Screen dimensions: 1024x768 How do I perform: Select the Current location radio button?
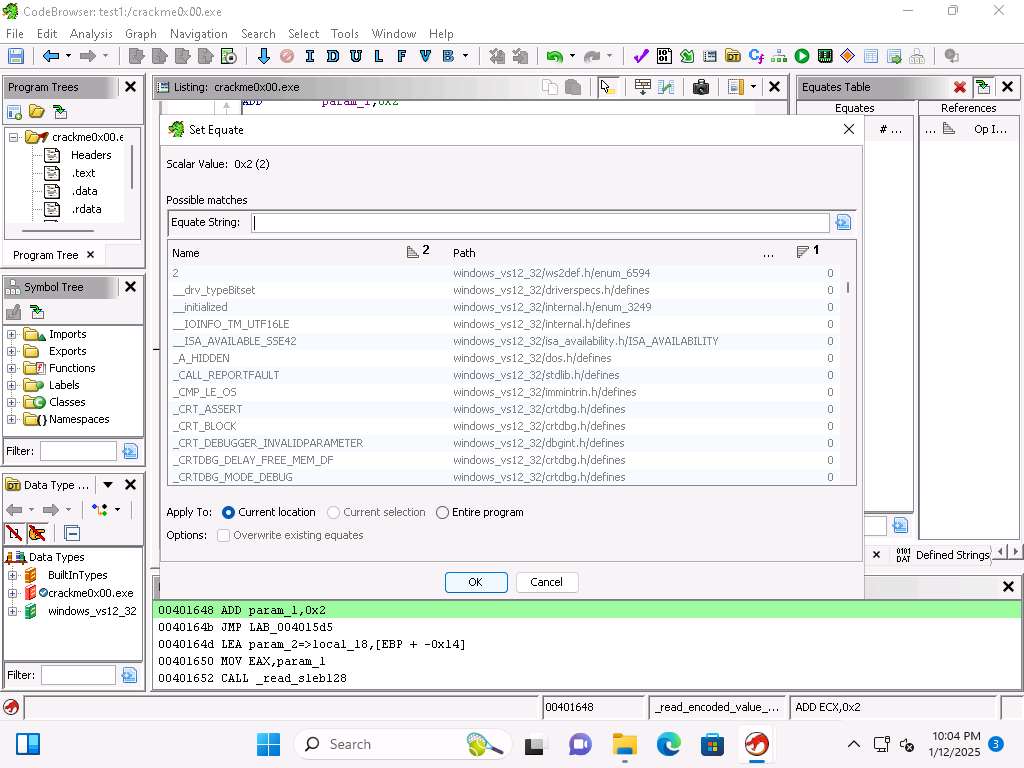pos(229,513)
